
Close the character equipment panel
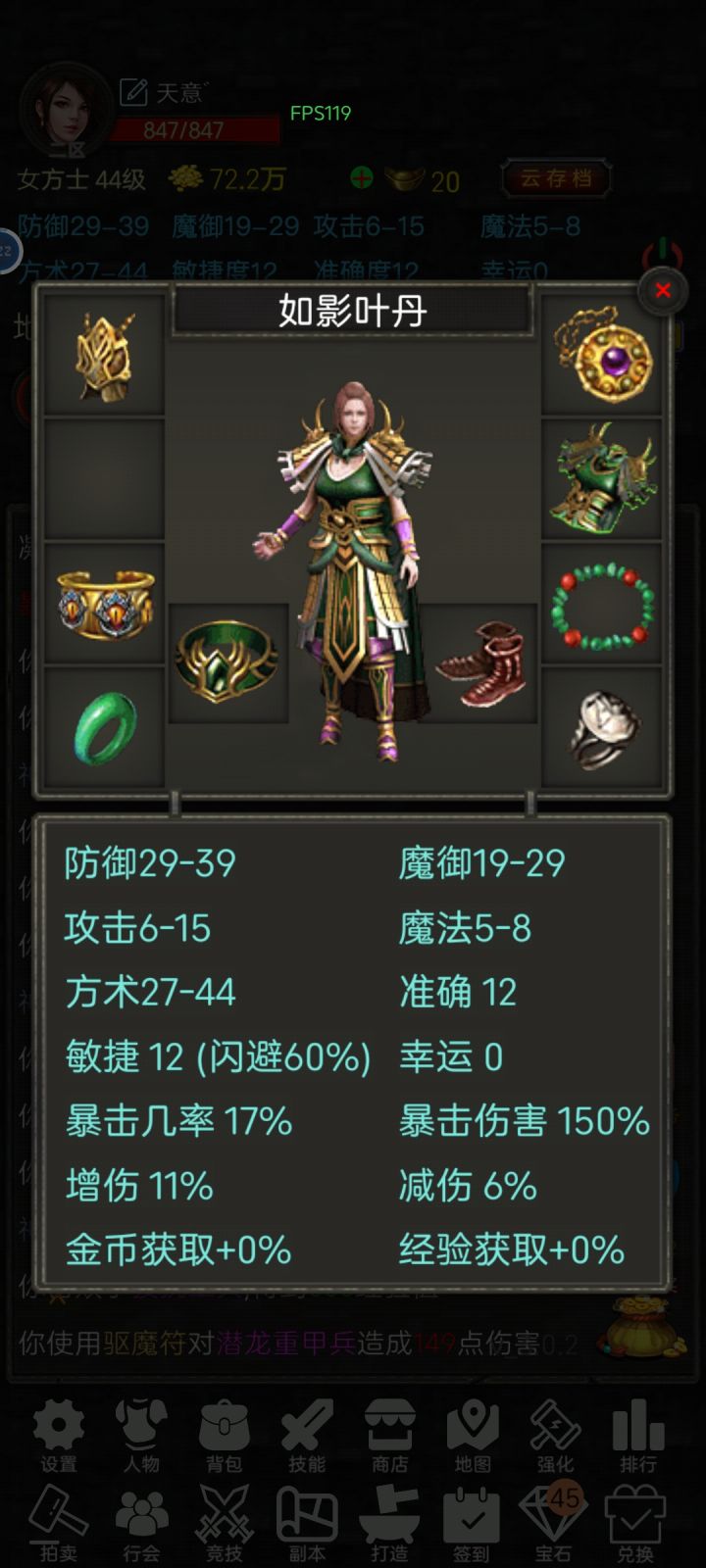click(x=663, y=290)
